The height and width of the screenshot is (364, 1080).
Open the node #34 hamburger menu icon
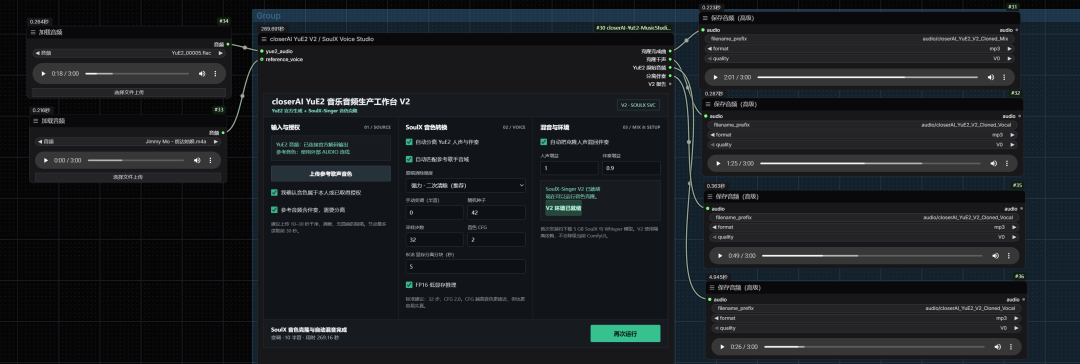coord(33,32)
